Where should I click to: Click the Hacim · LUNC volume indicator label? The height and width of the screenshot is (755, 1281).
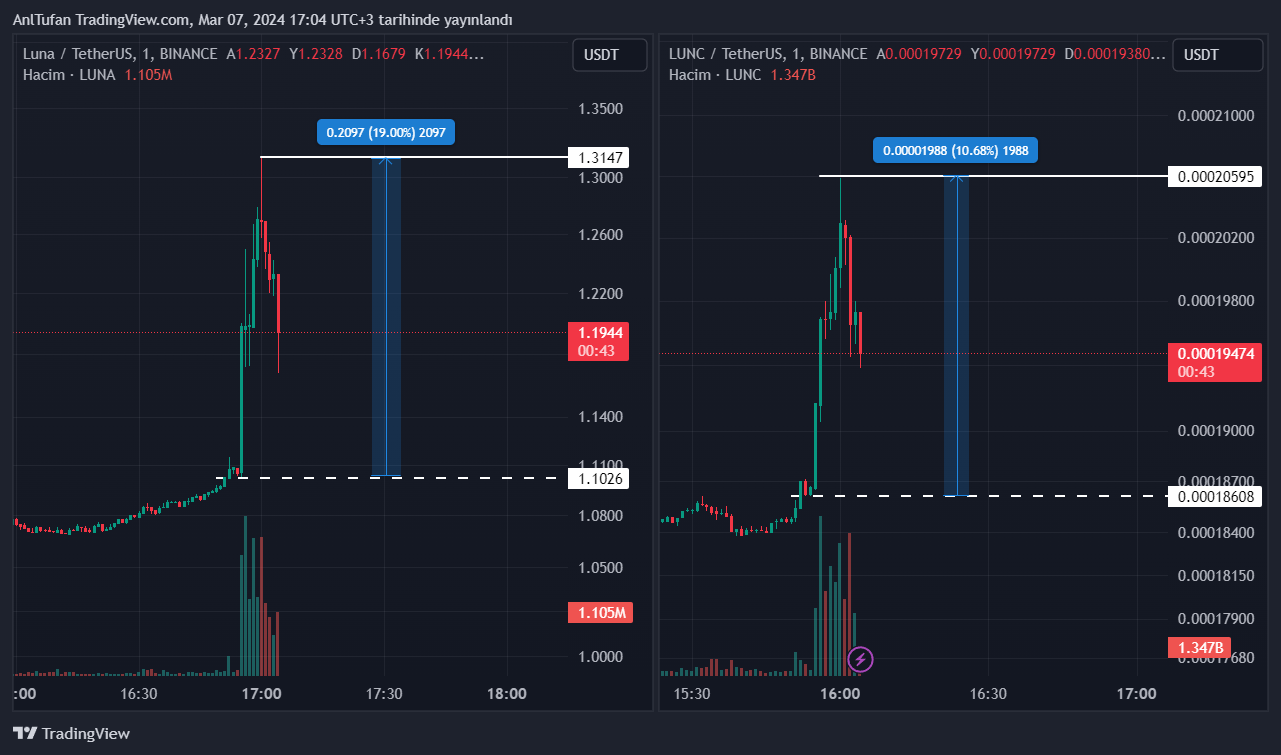pos(715,74)
